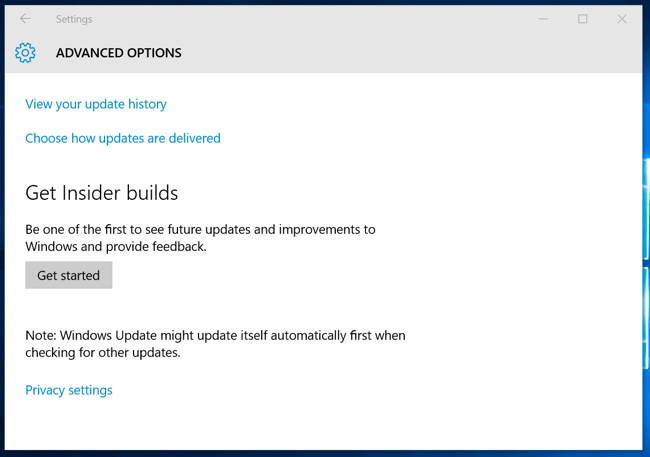
Task: Click the desktop strip below the window
Action: (325, 454)
